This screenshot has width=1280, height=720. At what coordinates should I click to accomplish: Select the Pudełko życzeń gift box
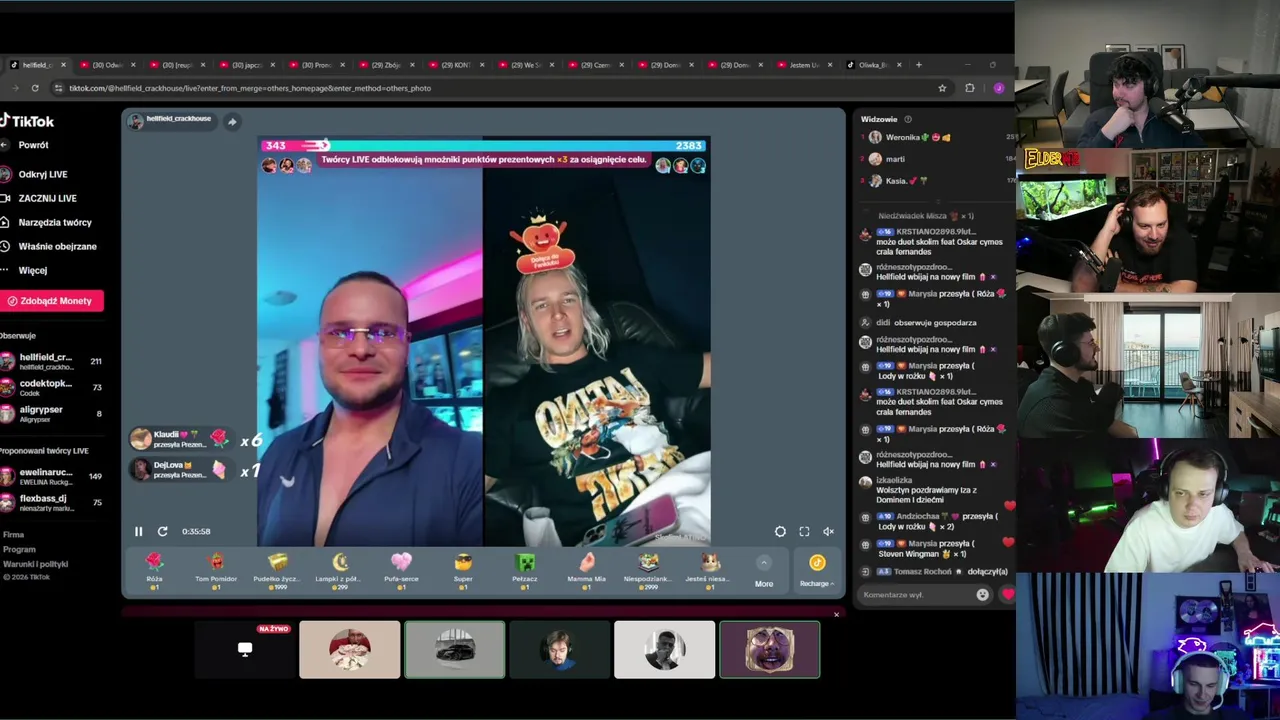point(277,570)
